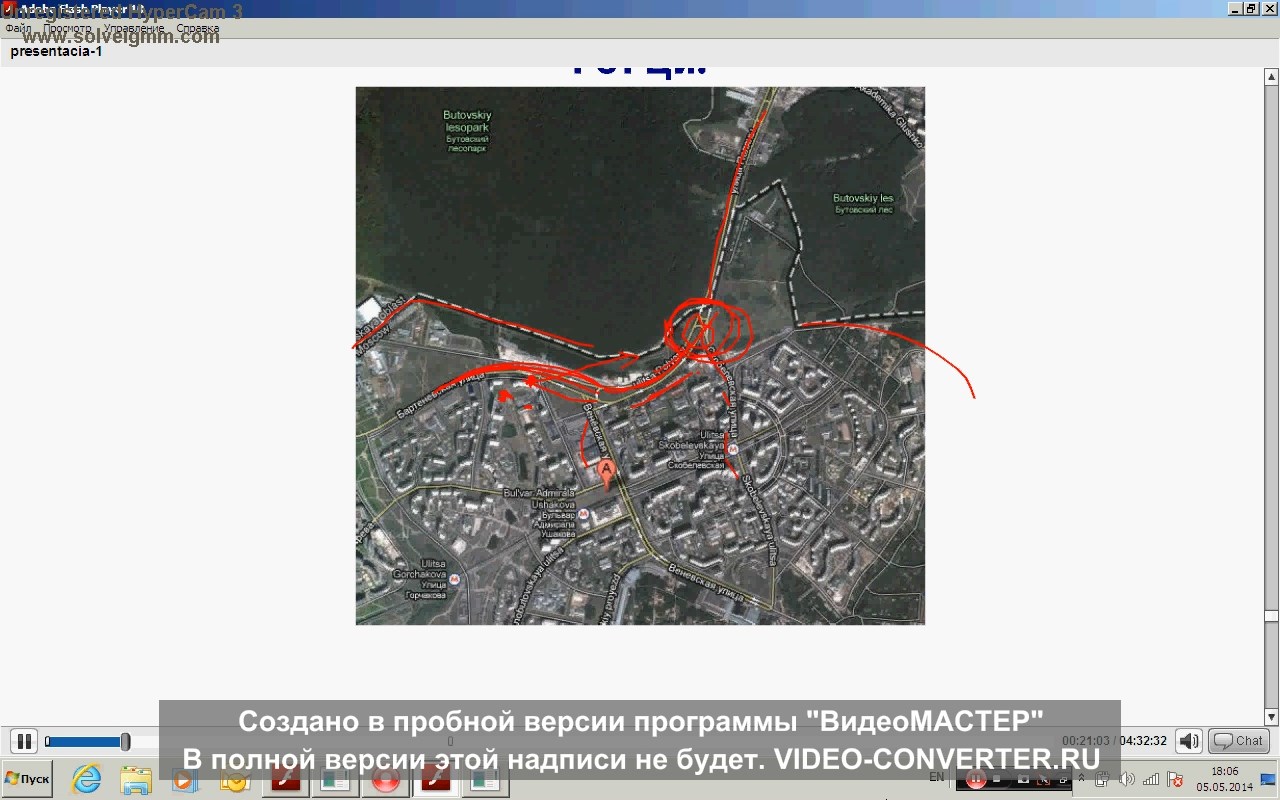The width and height of the screenshot is (1280, 800).
Task: Click the vertical scrollbar down arrow
Action: click(x=1272, y=717)
